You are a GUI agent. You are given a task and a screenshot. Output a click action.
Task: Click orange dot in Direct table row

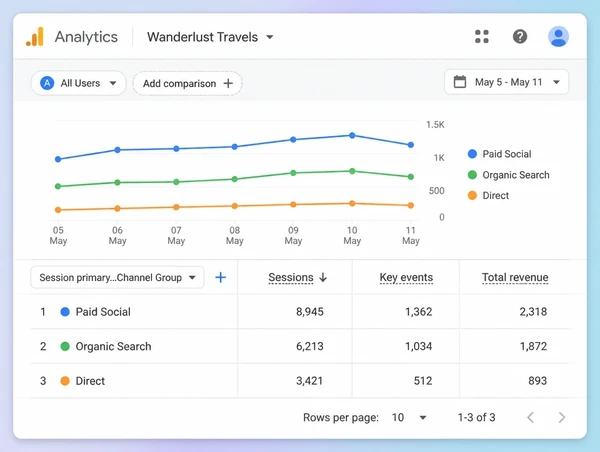click(x=65, y=381)
